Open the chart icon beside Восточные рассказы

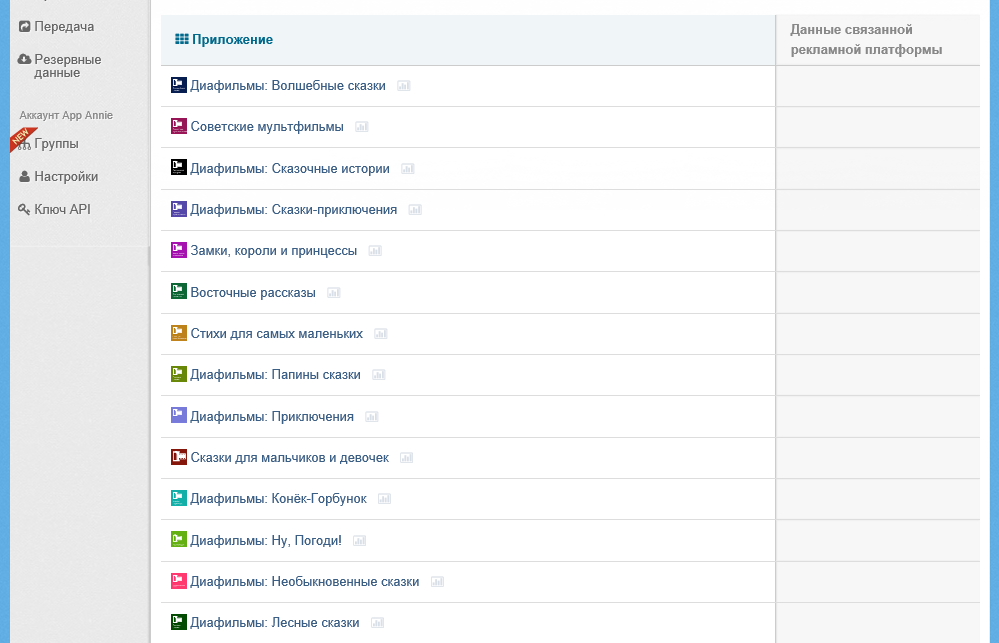tap(334, 293)
